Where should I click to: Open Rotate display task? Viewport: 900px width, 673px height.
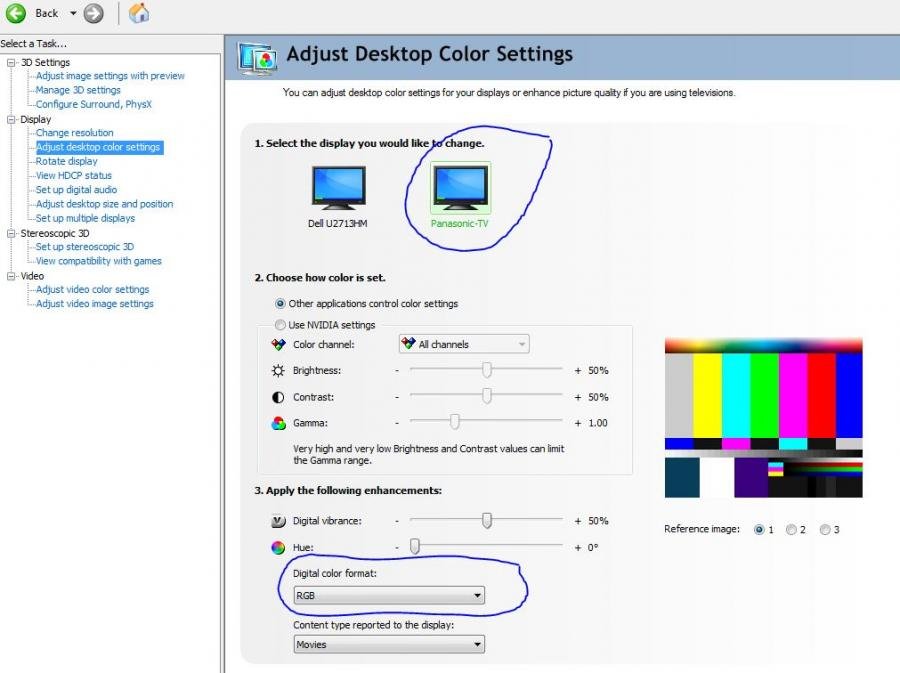[x=67, y=161]
